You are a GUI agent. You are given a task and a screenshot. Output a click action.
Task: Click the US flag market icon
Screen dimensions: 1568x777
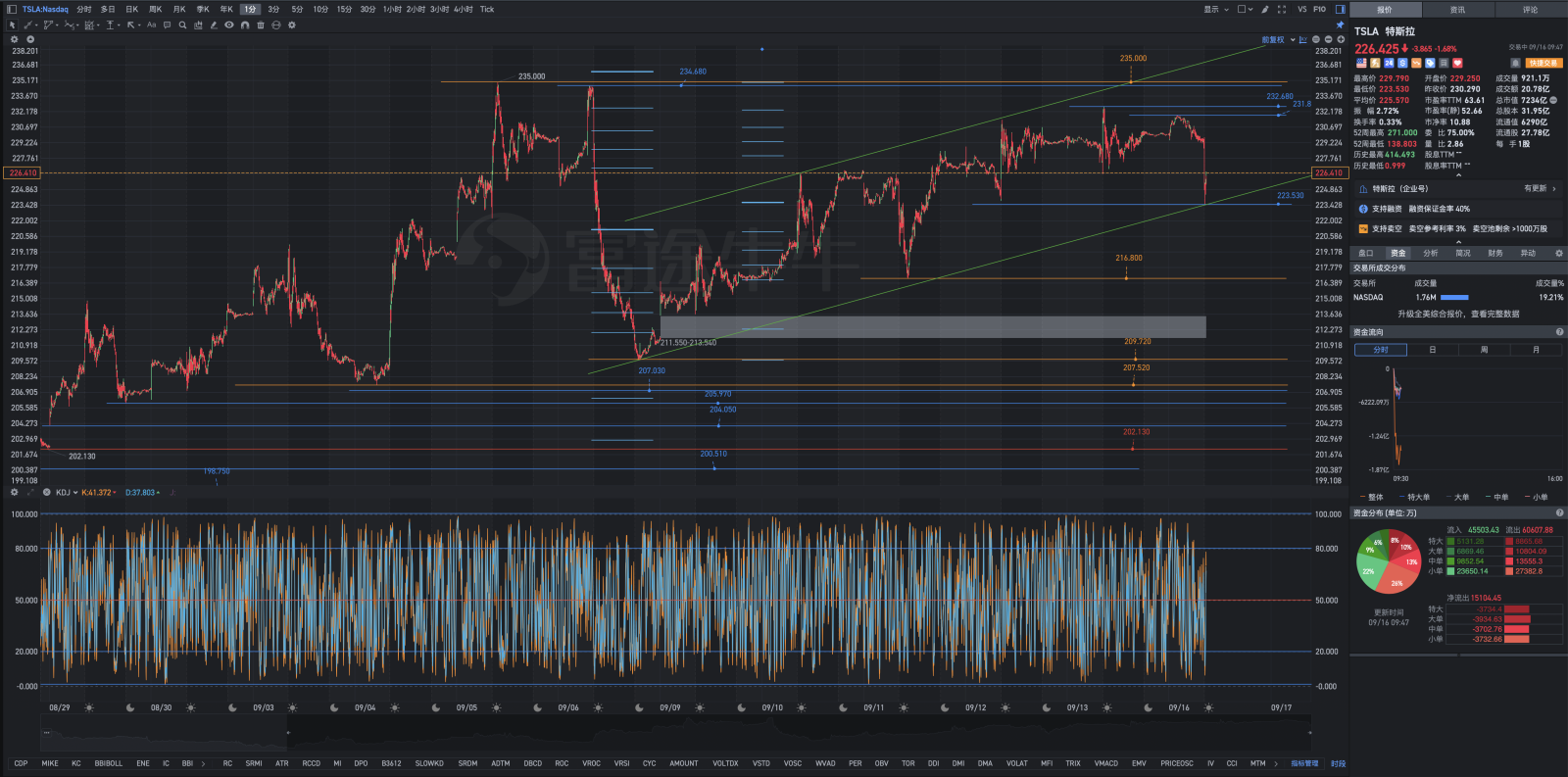pos(1361,63)
